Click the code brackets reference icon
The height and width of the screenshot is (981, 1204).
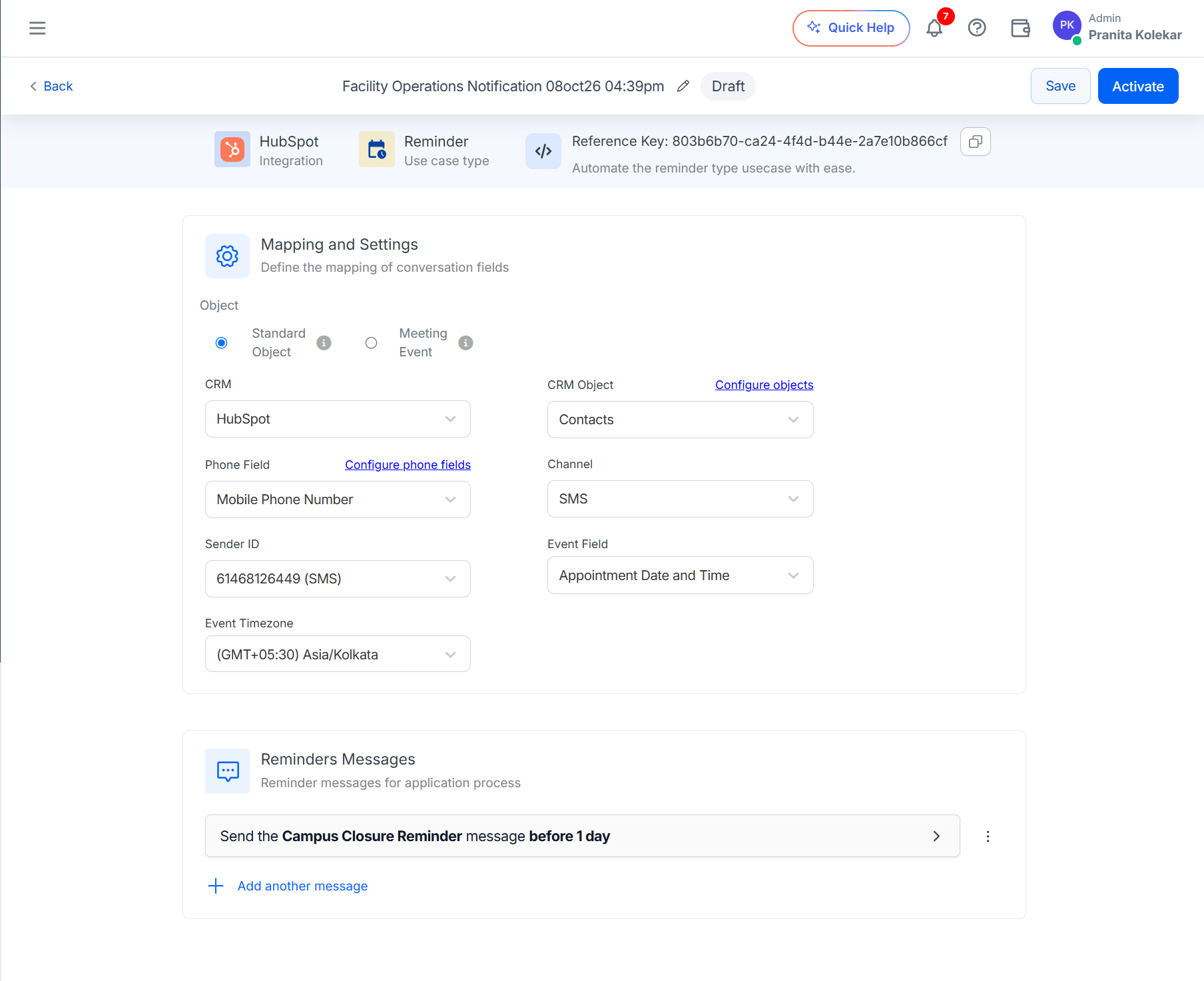[x=543, y=151]
